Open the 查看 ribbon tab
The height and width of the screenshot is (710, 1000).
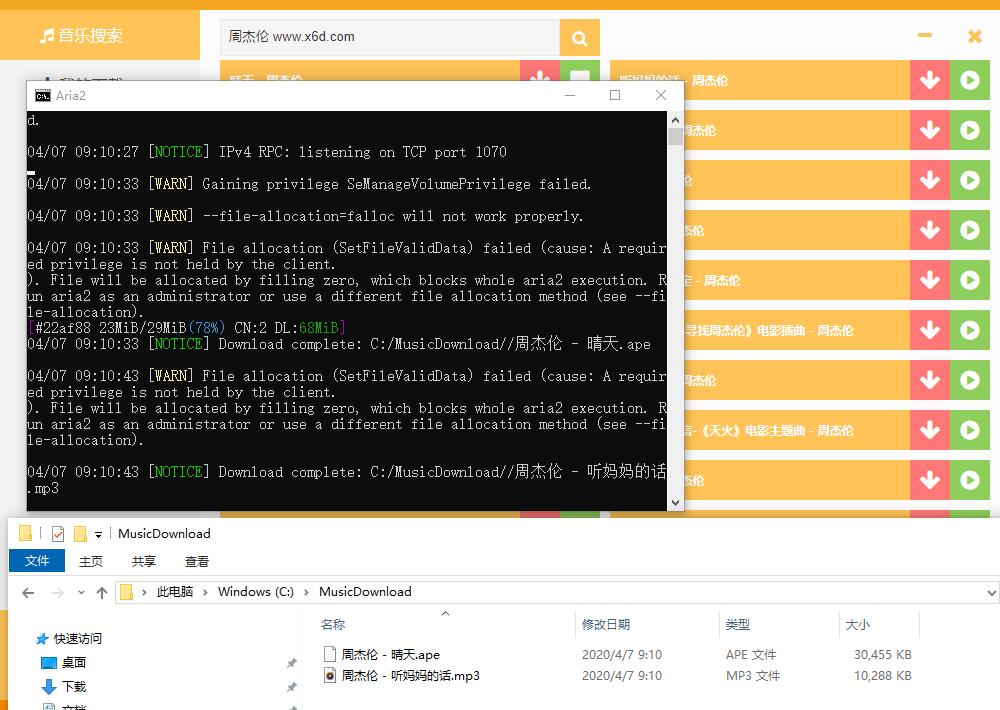pos(197,561)
